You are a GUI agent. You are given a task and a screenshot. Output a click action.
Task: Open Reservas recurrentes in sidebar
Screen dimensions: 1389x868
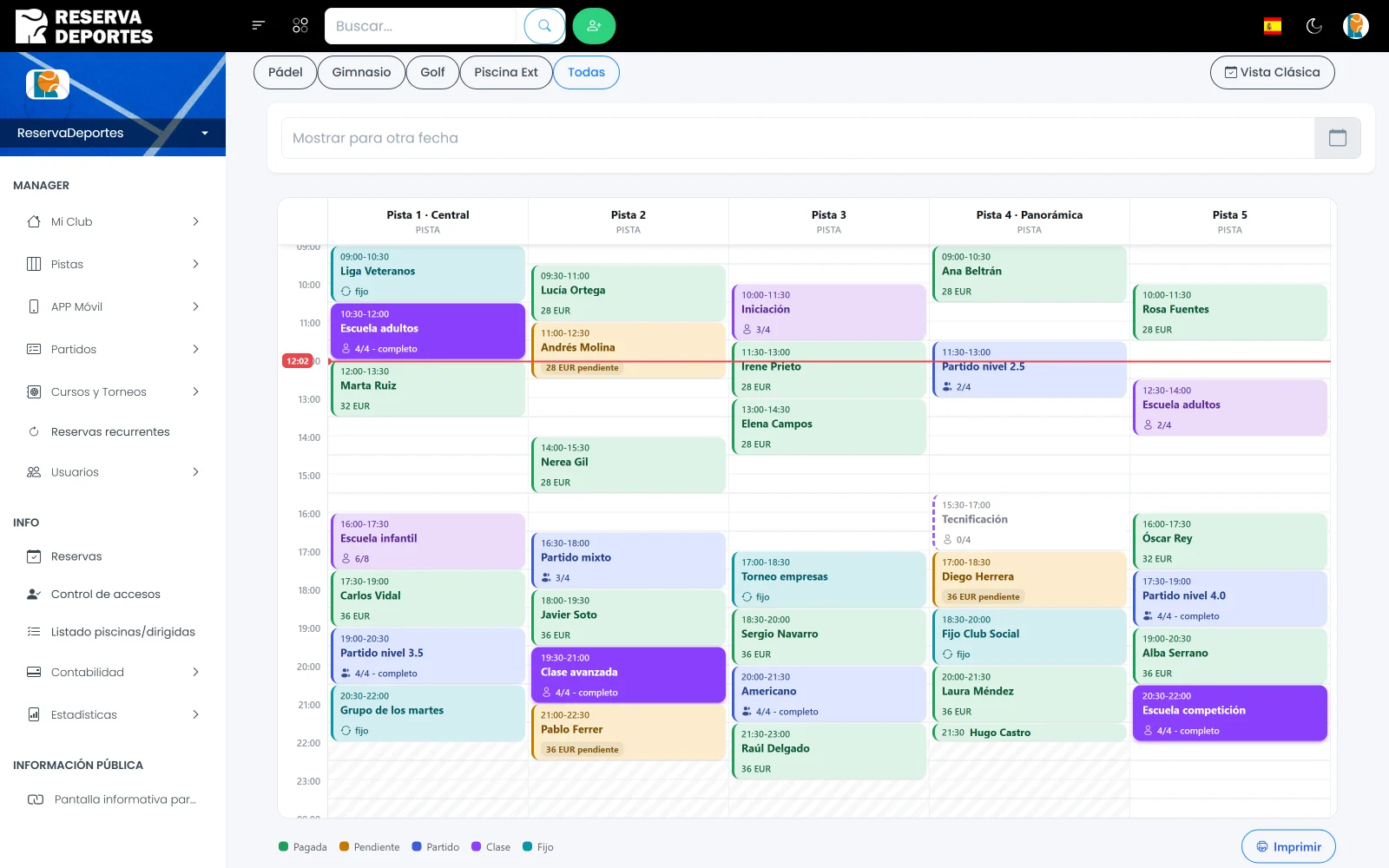point(110,431)
